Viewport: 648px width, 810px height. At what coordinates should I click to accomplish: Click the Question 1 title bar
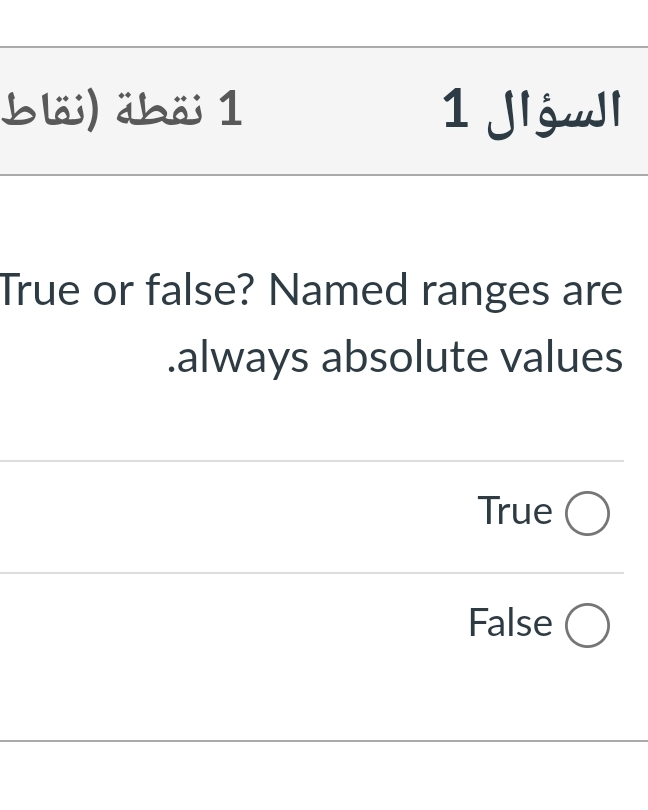click(324, 108)
